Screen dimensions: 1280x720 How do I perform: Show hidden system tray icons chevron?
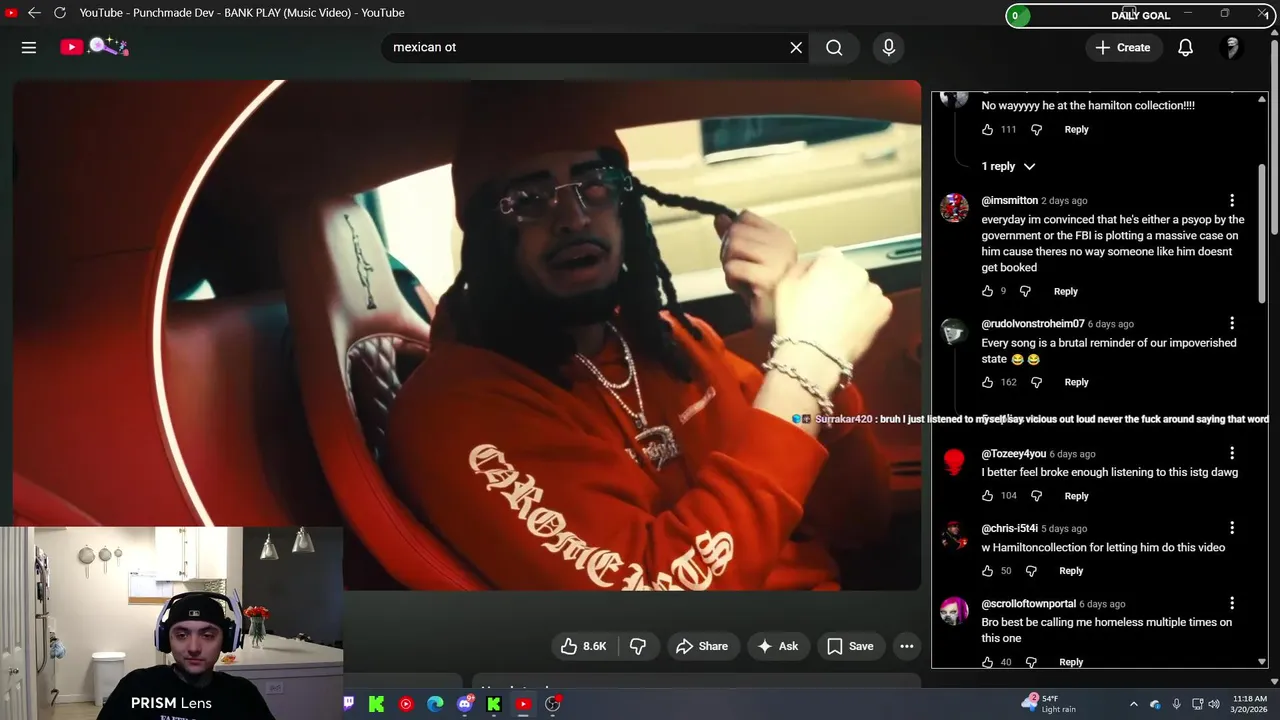pyautogui.click(x=1133, y=704)
